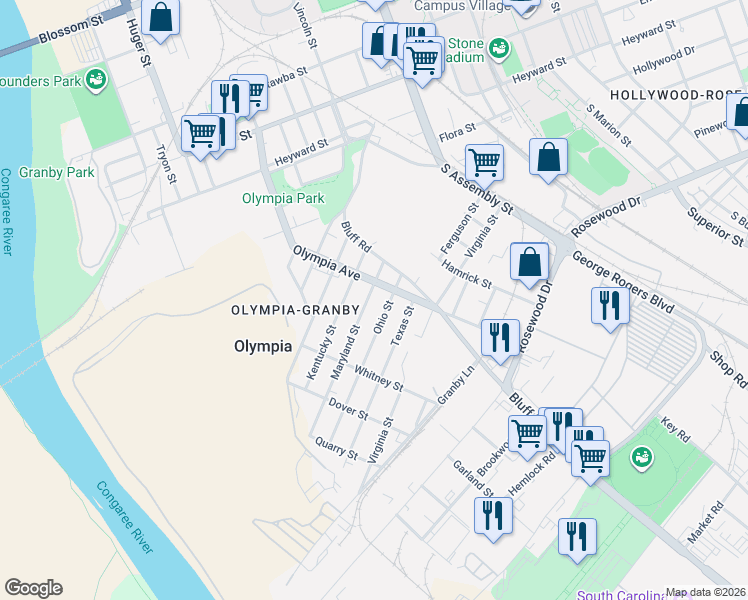
Task: Click Founders Park green pin icon
Action: pyautogui.click(x=96, y=80)
